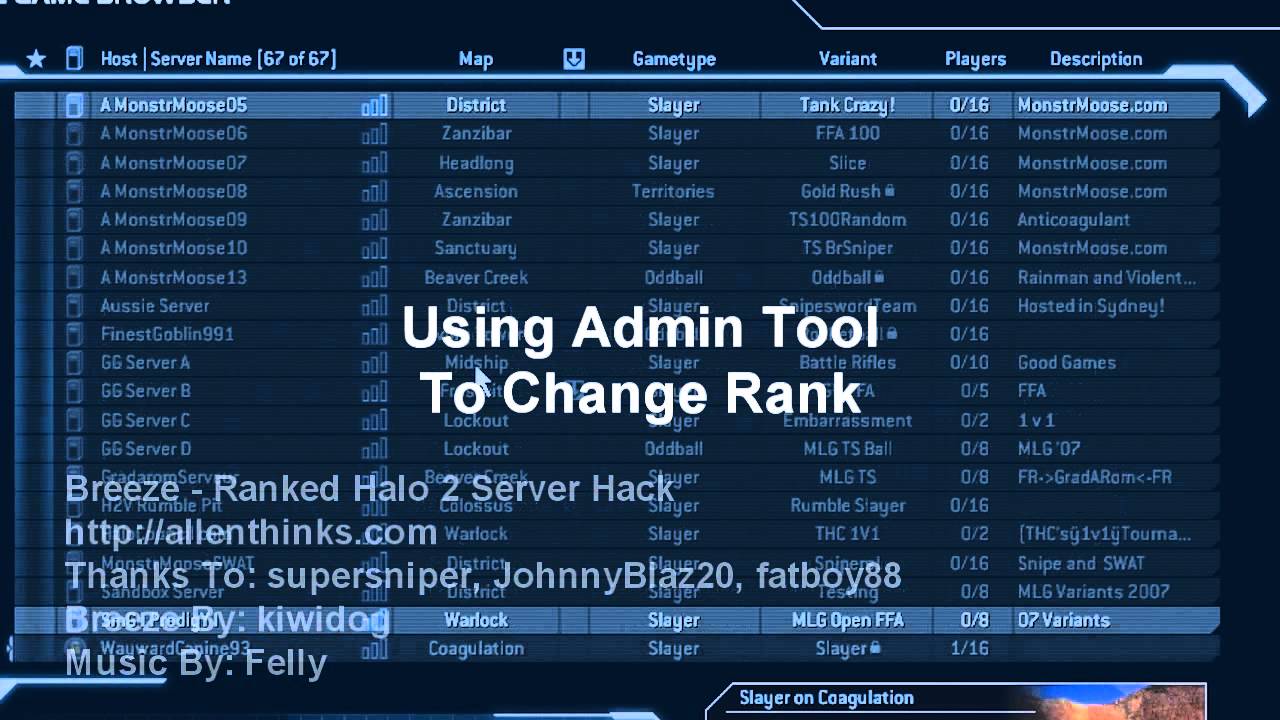Sort servers by Players column

(x=975, y=59)
